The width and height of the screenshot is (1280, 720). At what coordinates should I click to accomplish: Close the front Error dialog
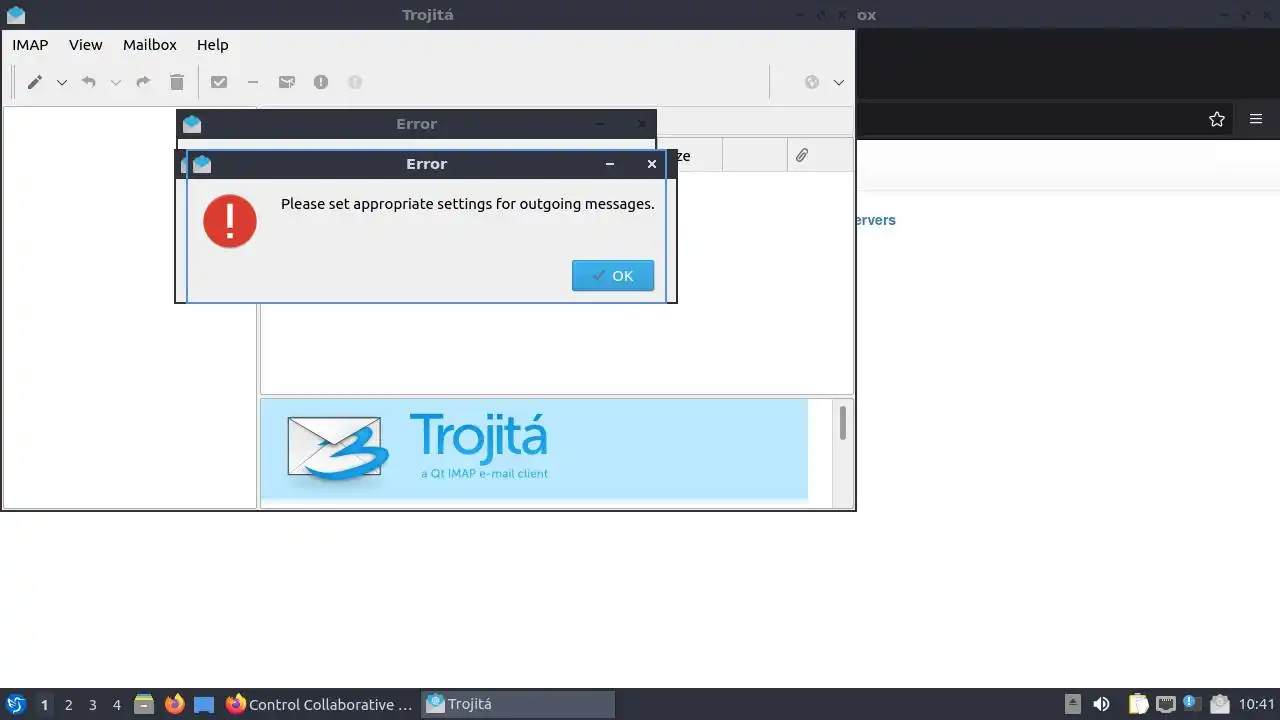pyautogui.click(x=652, y=164)
